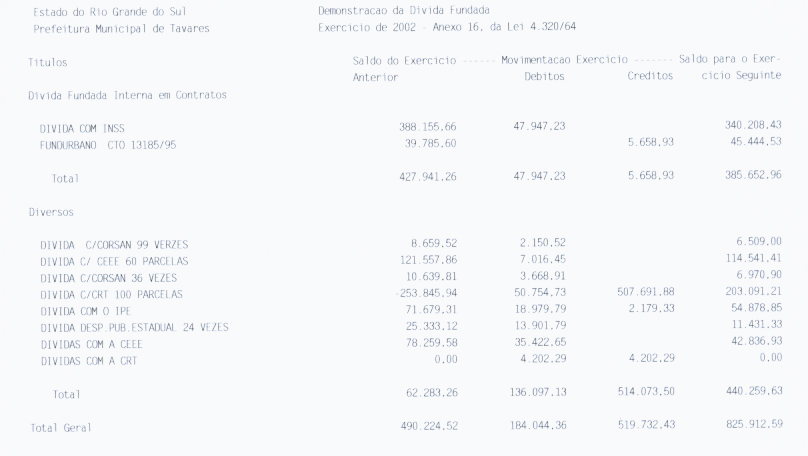Click the 'FUNDURBANO CTO 13185/95' row label
Screen dimensions: 808x456
[110, 143]
